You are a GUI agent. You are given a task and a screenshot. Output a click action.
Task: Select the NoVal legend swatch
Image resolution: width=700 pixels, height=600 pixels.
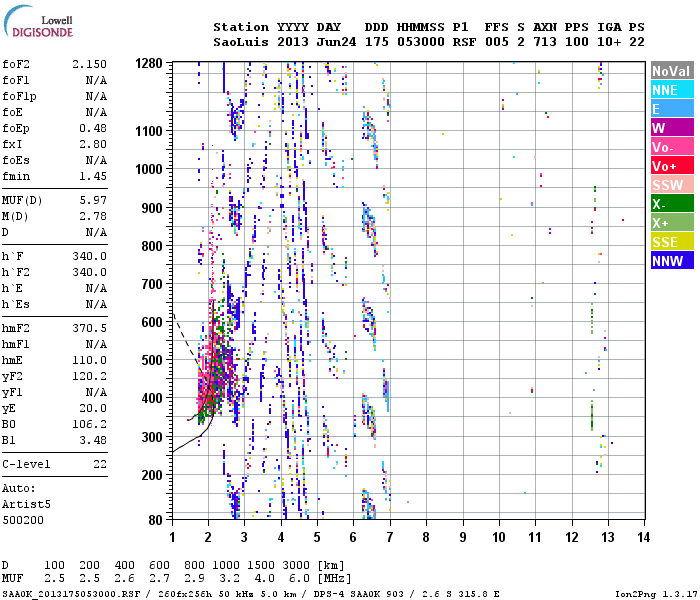[x=672, y=71]
